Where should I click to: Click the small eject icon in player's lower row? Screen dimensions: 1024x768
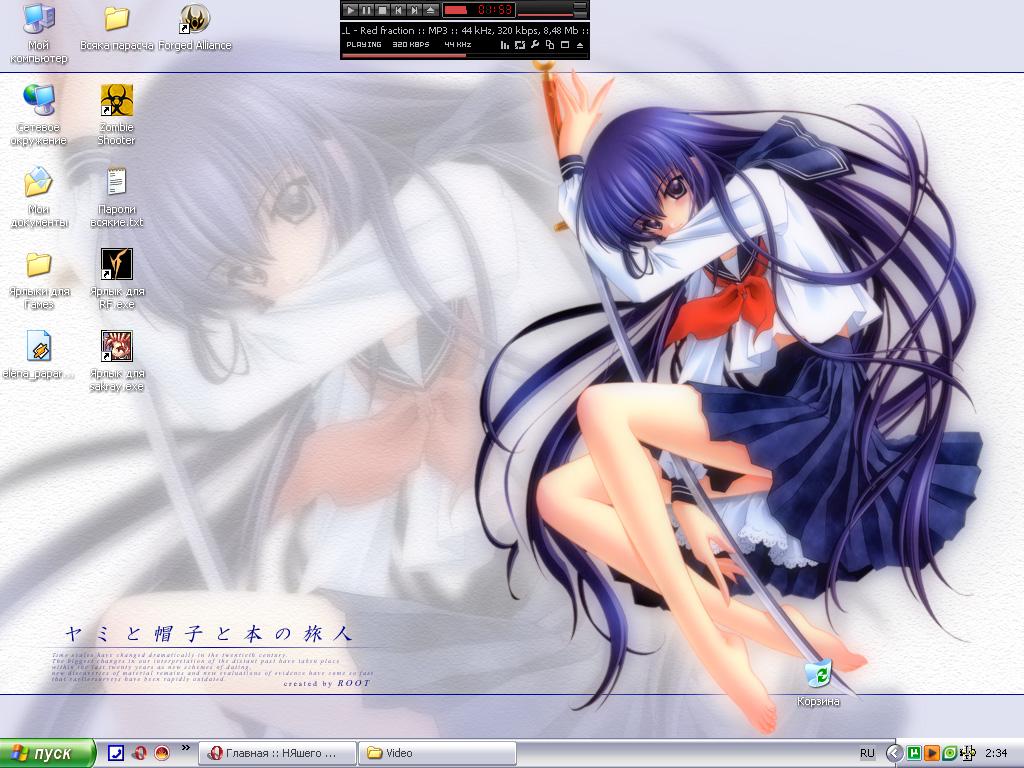click(580, 45)
